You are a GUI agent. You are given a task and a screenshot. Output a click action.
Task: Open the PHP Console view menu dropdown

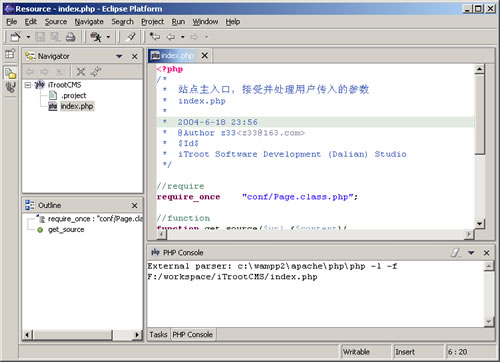tap(471, 253)
